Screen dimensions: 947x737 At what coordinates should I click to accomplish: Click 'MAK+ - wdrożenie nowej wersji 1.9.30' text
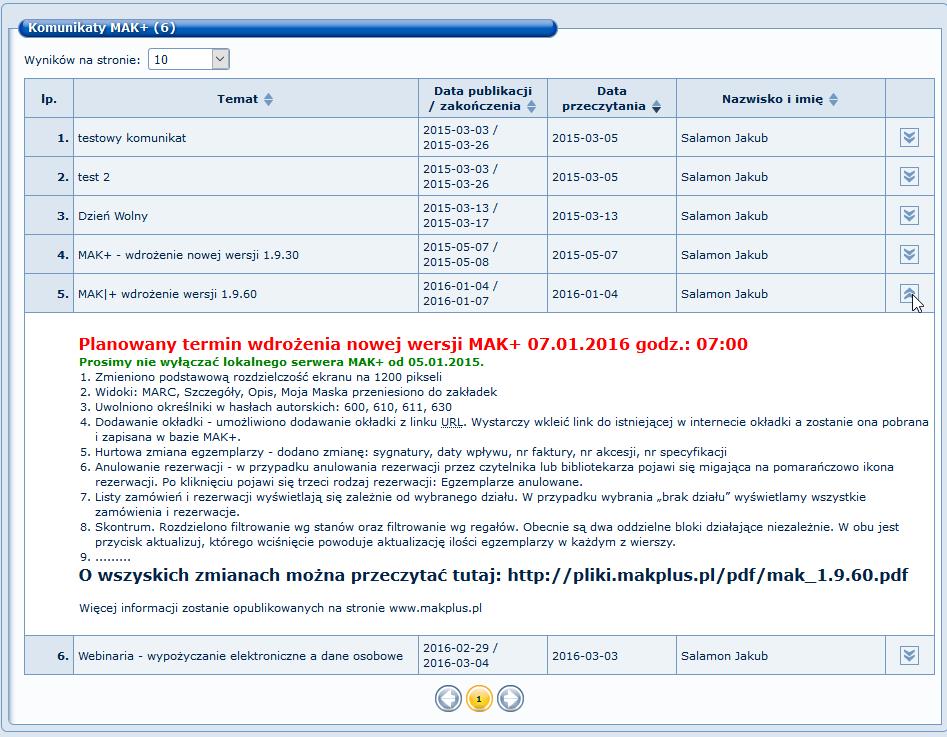tap(188, 255)
